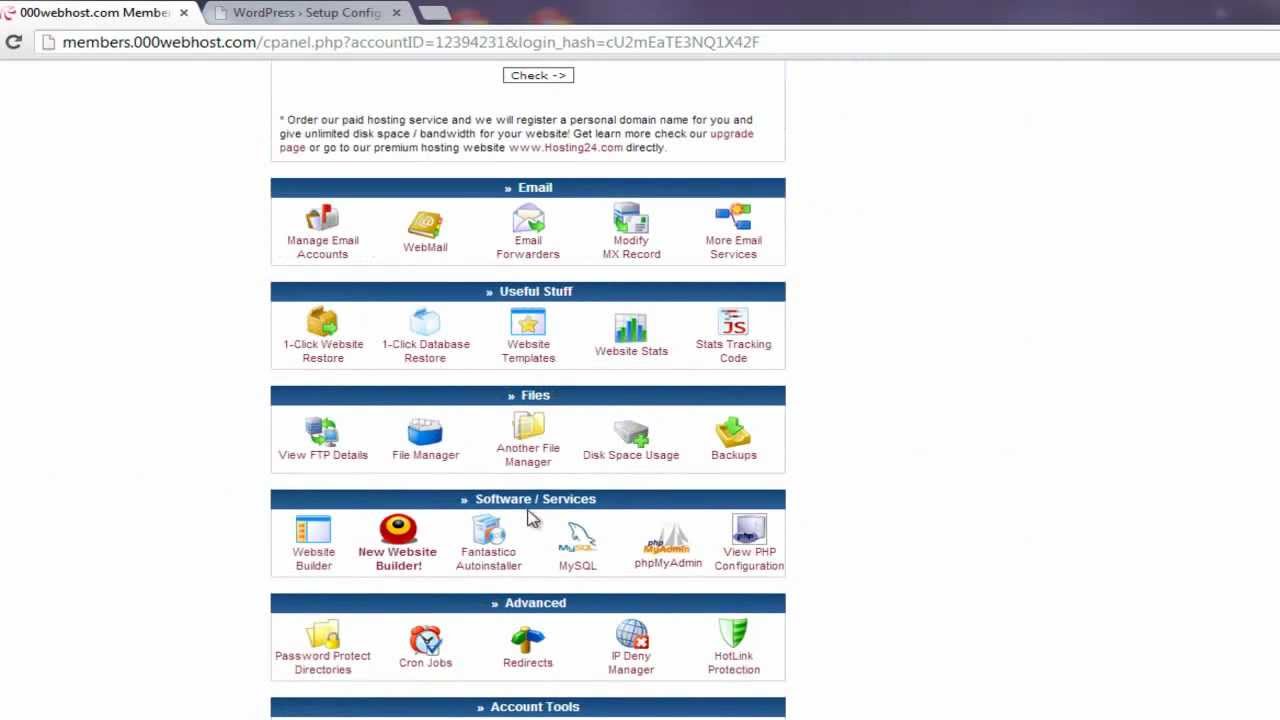The image size is (1280, 720).
Task: Open the MySQL dolphin icon
Action: 577,538
